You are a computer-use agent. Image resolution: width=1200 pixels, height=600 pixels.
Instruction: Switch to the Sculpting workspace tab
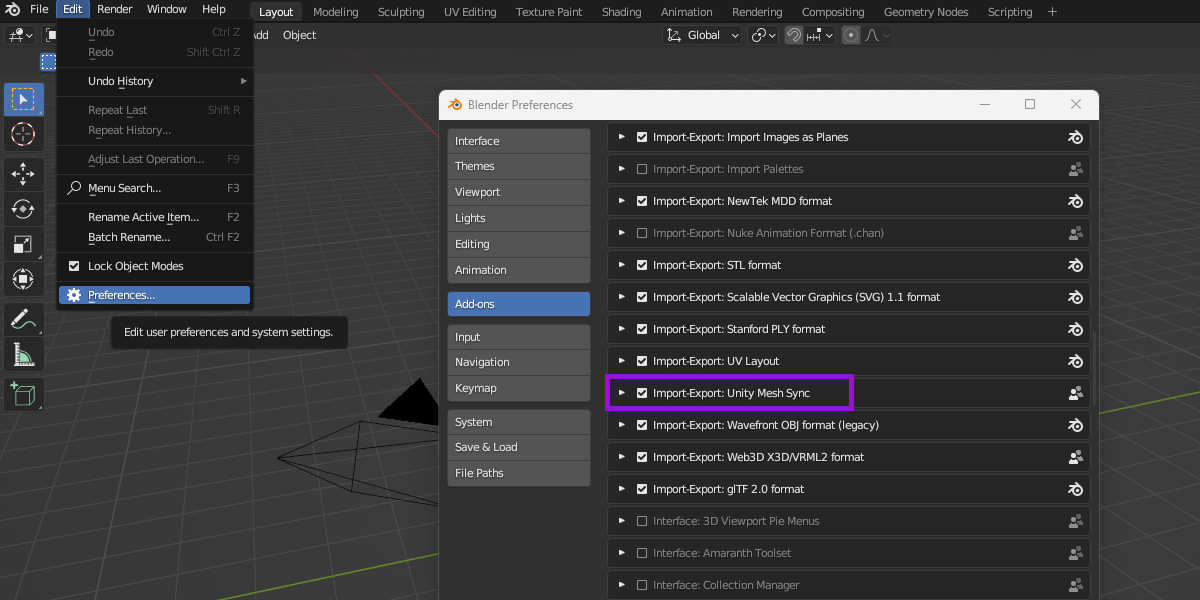tap(400, 12)
